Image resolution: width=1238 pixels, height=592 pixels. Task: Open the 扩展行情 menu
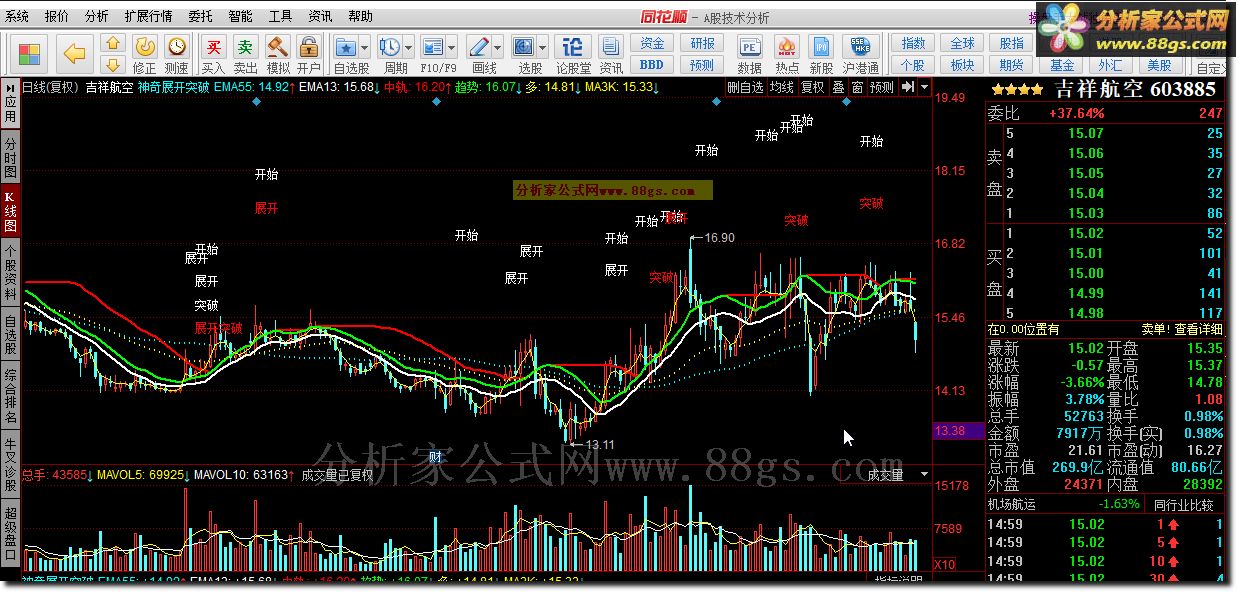(149, 17)
